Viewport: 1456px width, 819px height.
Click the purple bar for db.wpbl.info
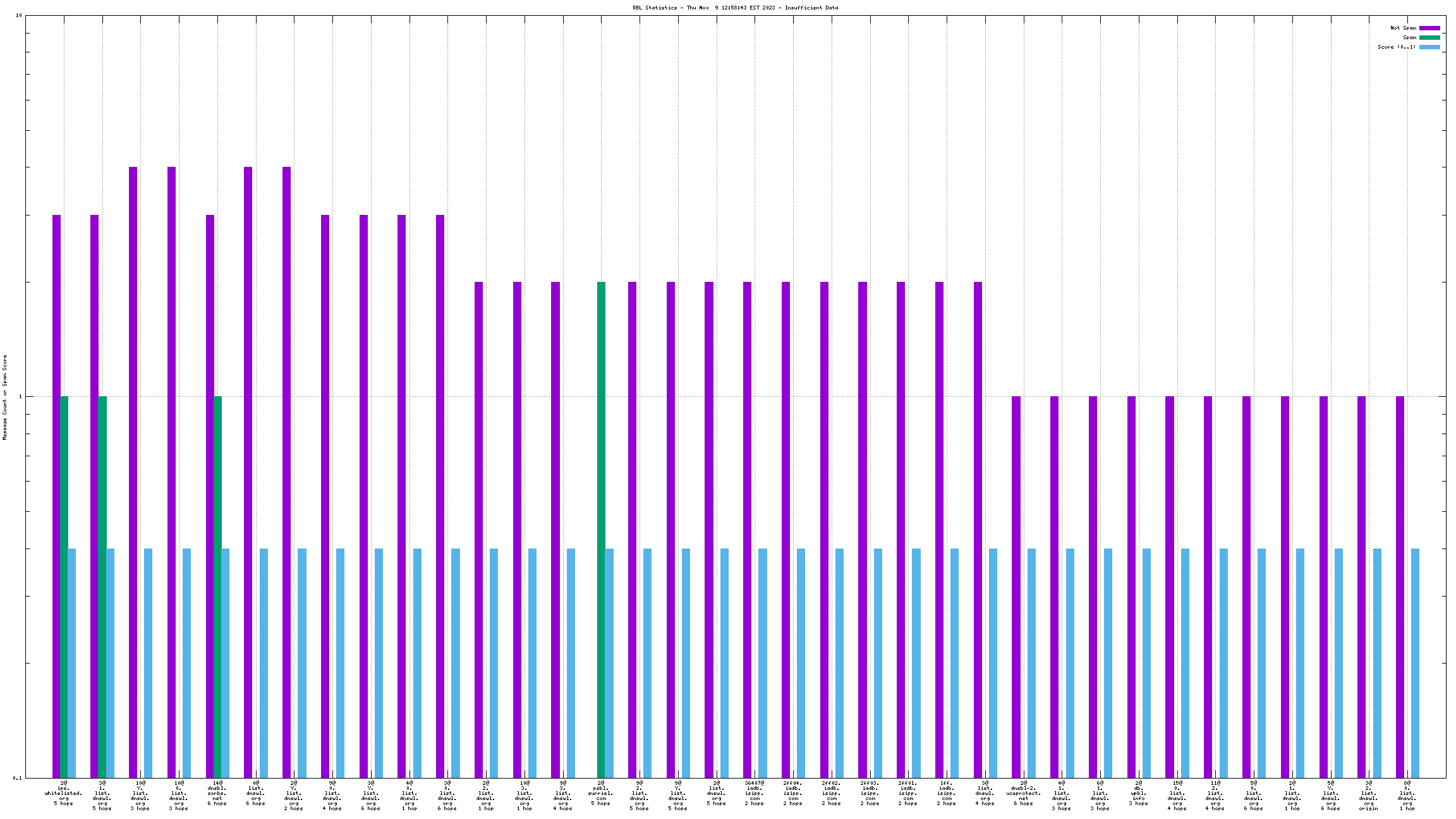click(x=1131, y=586)
